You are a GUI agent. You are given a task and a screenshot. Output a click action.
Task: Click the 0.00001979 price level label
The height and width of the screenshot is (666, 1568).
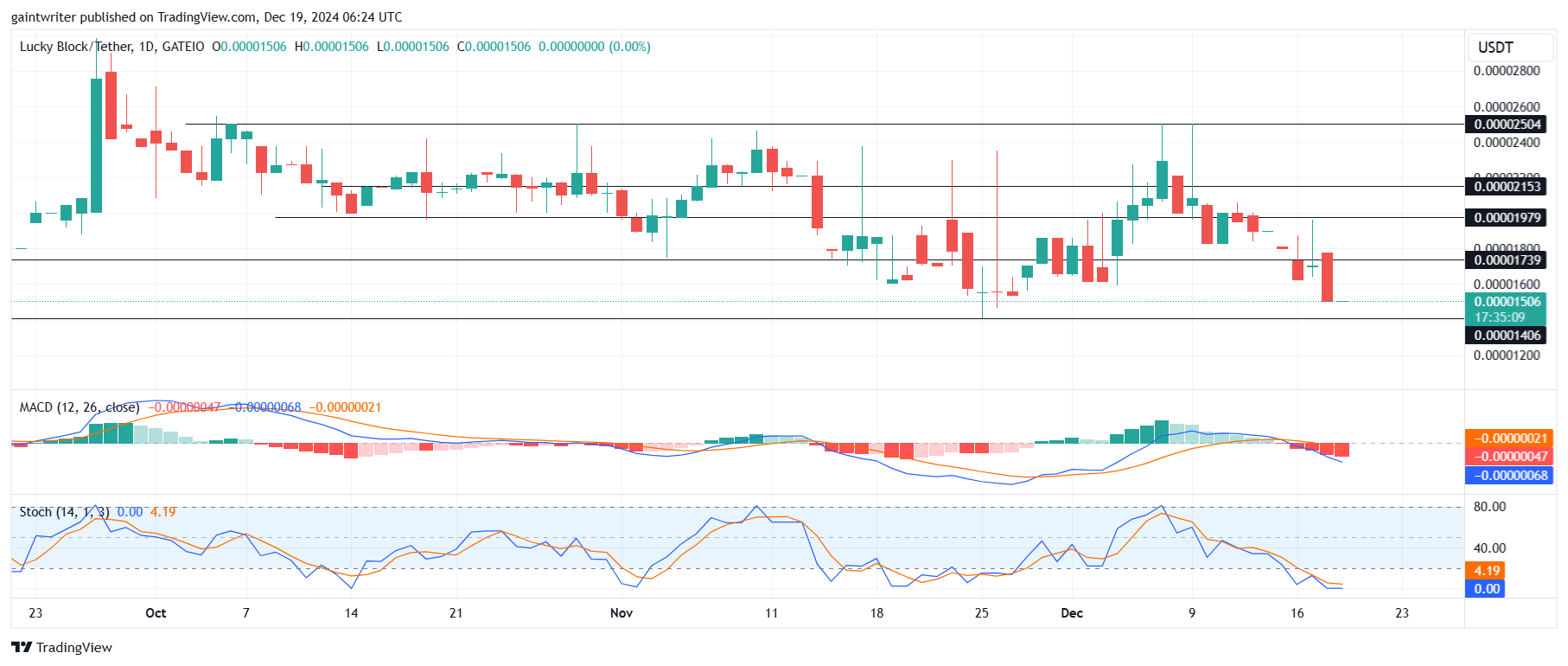pyautogui.click(x=1507, y=218)
